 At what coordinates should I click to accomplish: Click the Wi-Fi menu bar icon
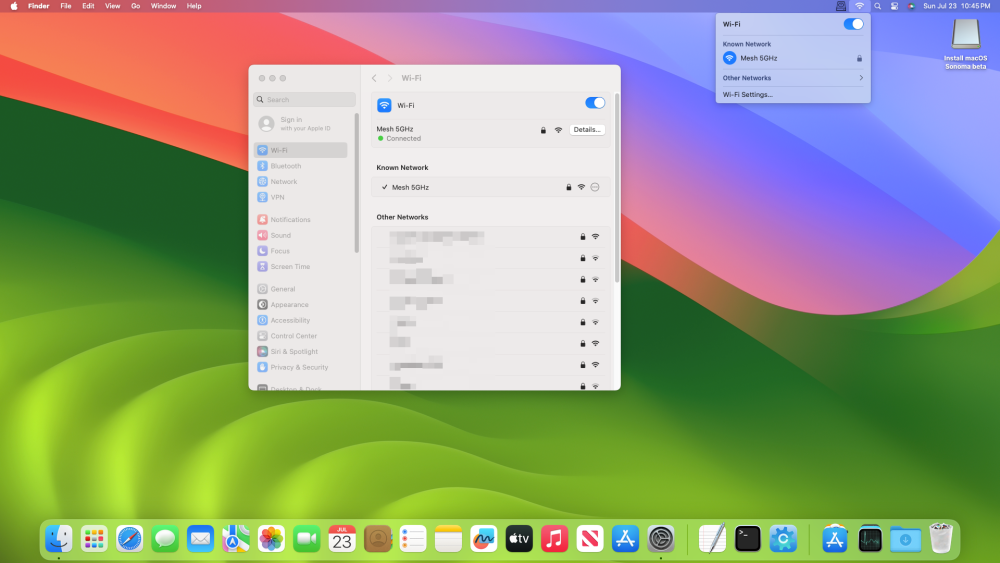pyautogui.click(x=860, y=6)
